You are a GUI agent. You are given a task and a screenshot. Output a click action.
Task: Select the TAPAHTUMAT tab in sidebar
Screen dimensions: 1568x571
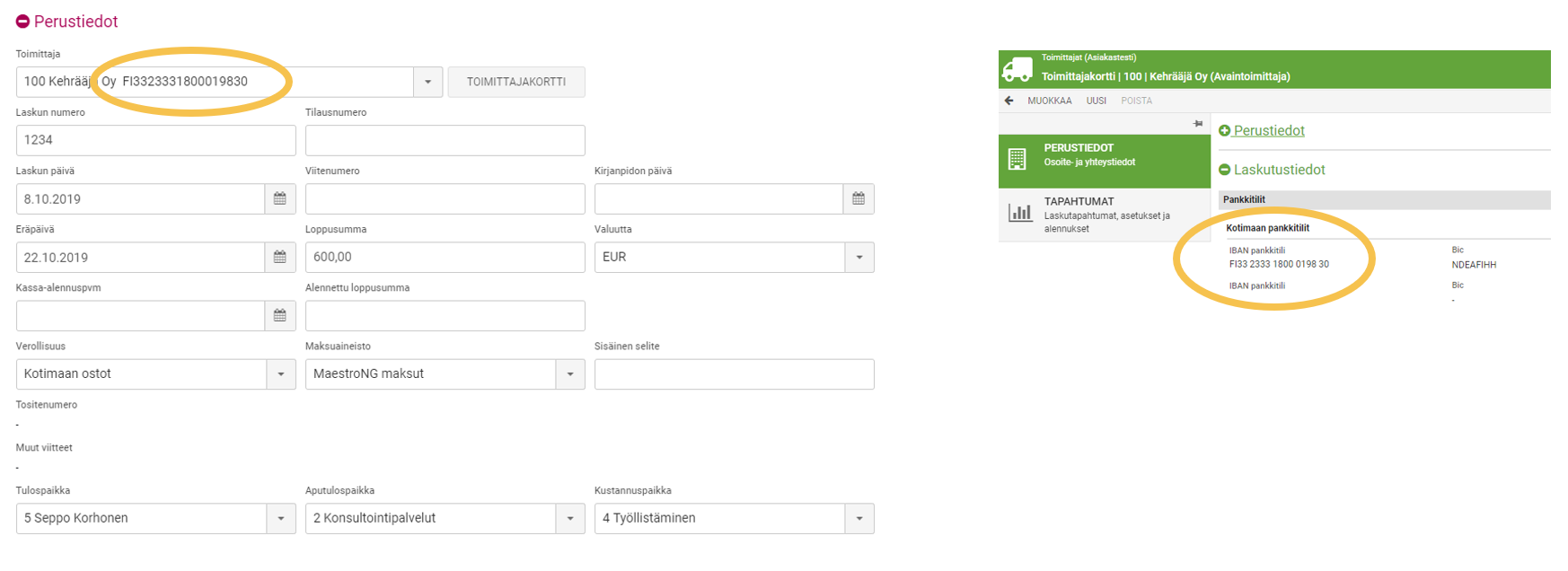tap(1104, 215)
